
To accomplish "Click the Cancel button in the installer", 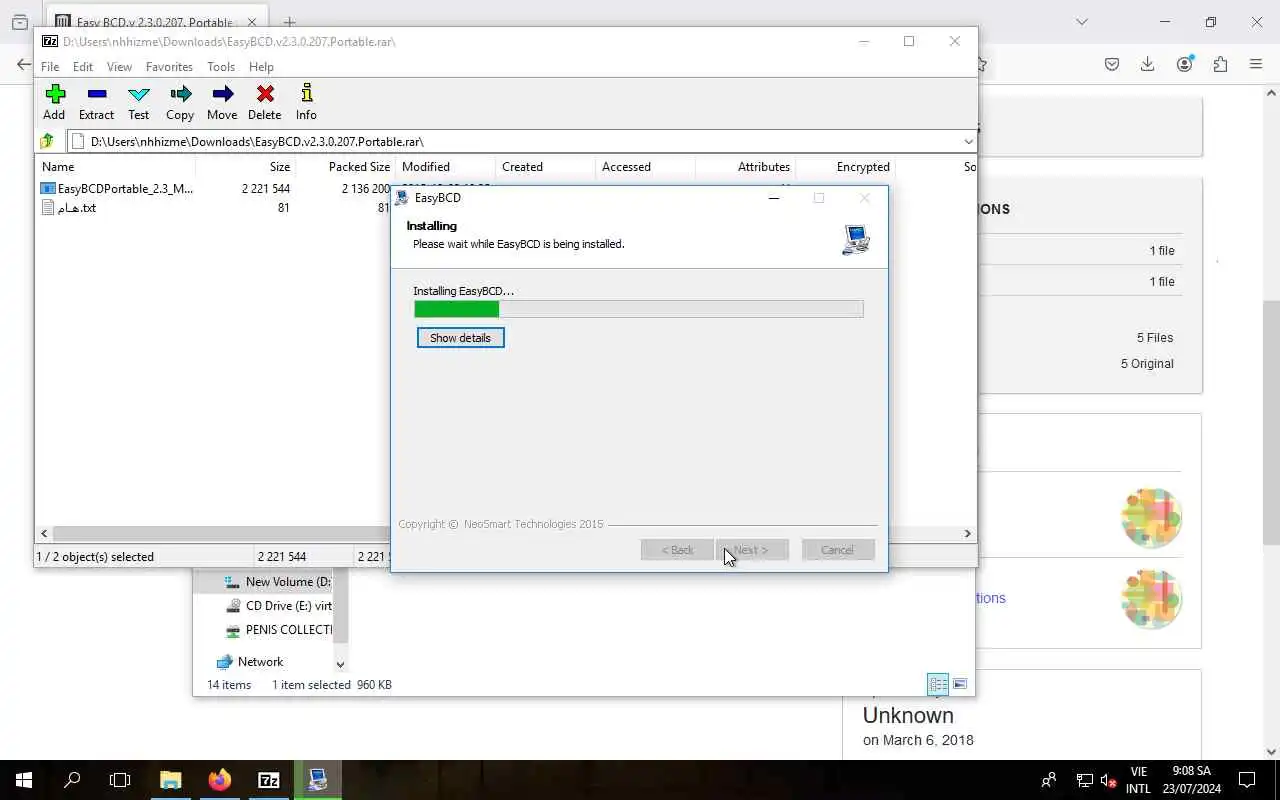I will click(838, 550).
